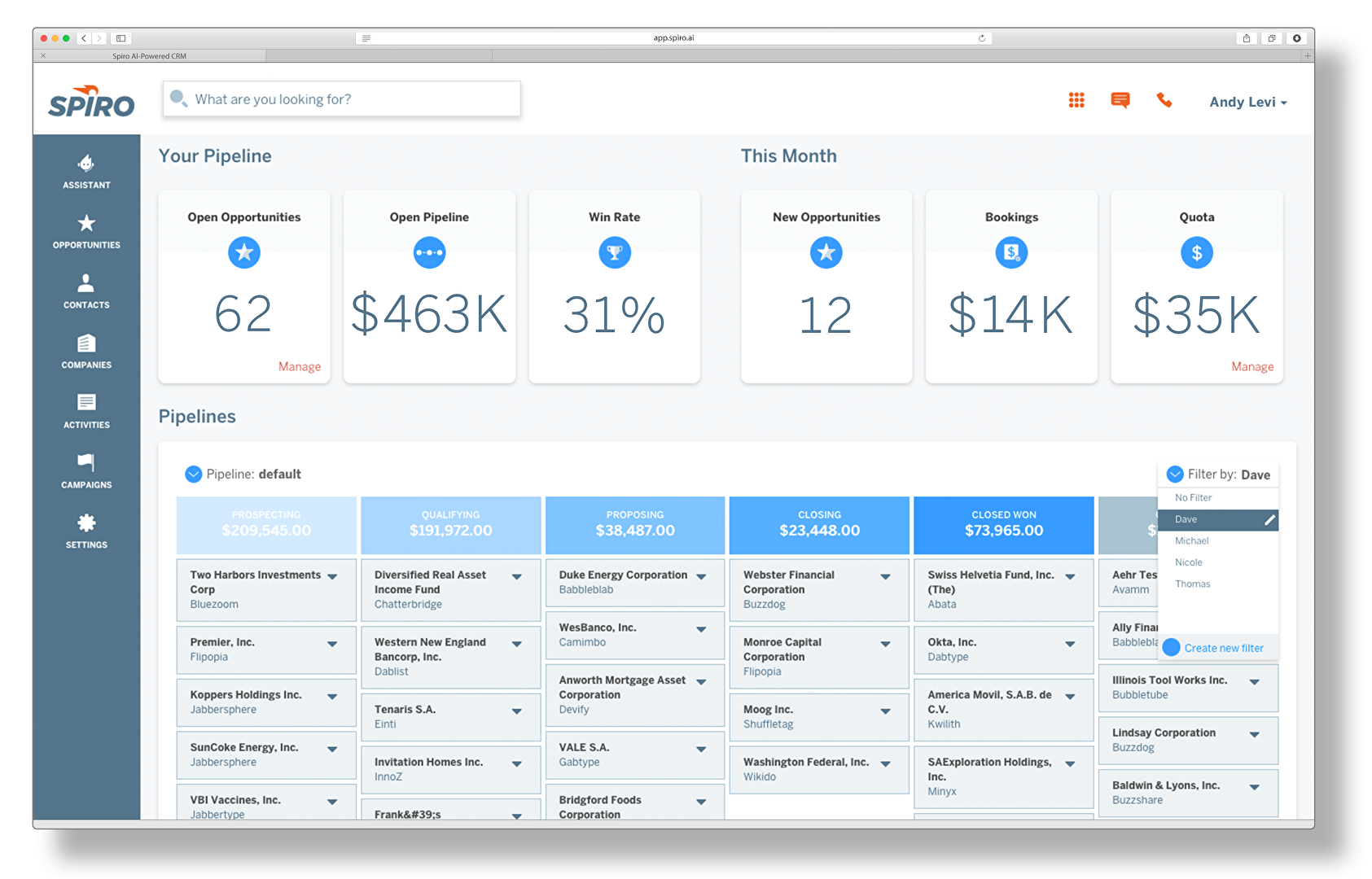Click the Spiro logo
The image size is (1372, 879).
(91, 101)
